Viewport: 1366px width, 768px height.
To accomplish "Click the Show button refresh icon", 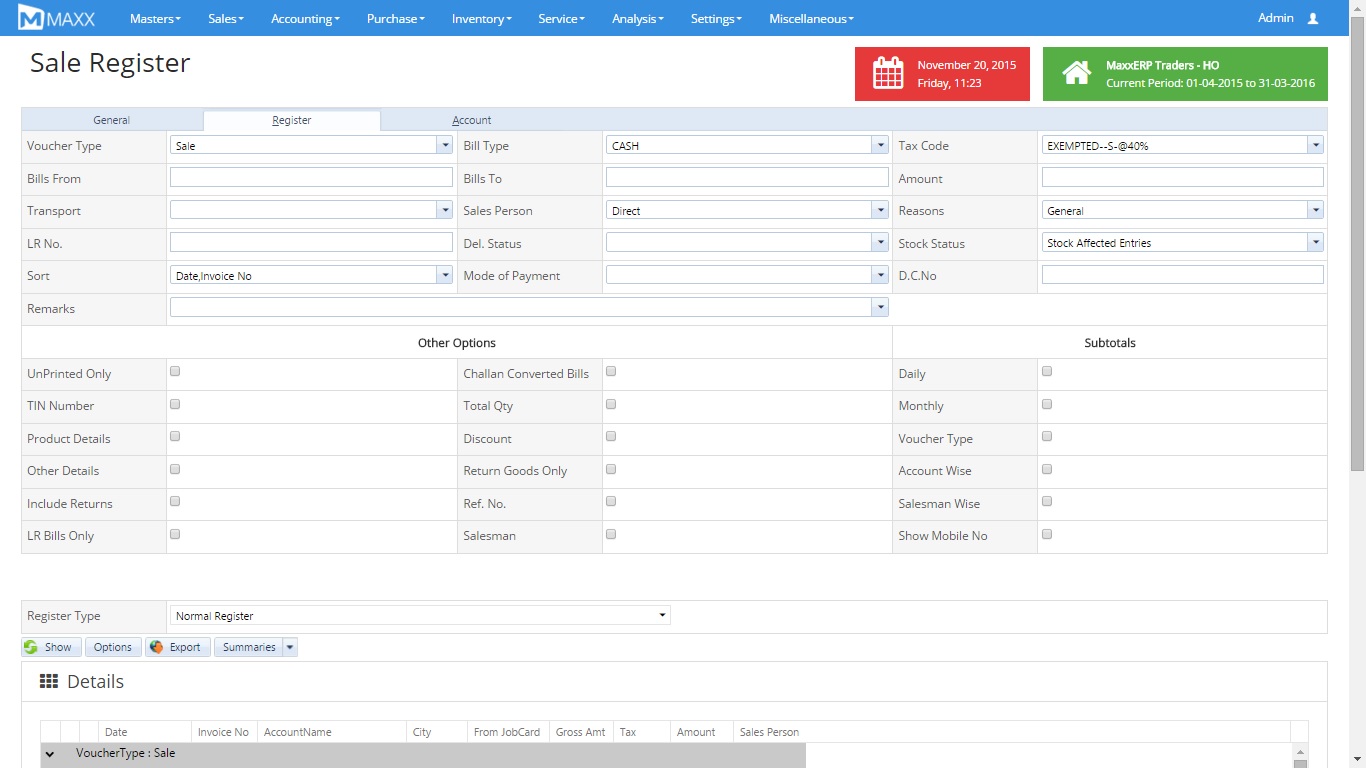I will click(31, 647).
